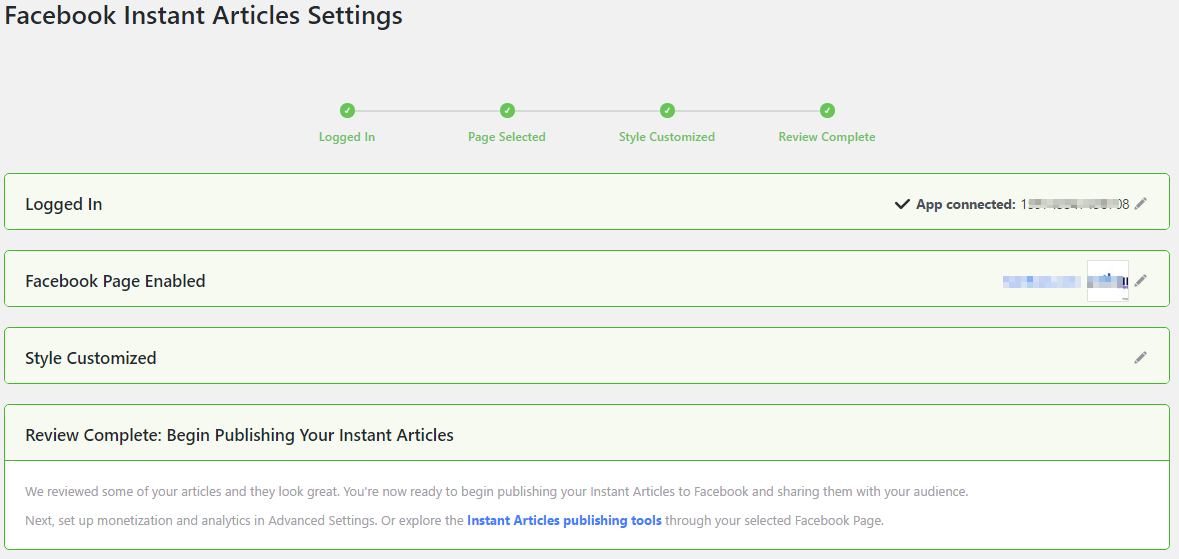Image resolution: width=1179 pixels, height=559 pixels.
Task: Expand the Logged In panel heading
Action: (x=64, y=204)
